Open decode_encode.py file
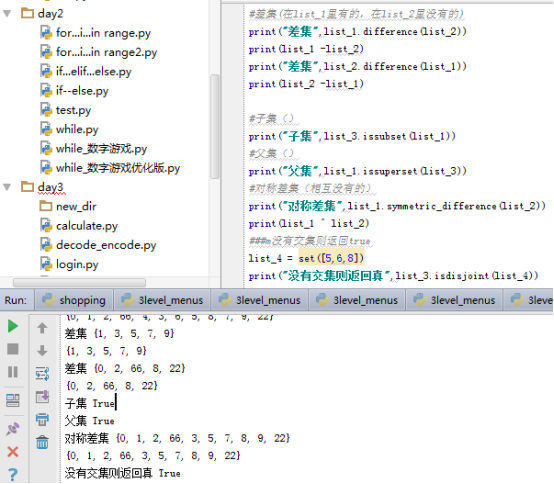The image size is (554, 484). (x=106, y=245)
